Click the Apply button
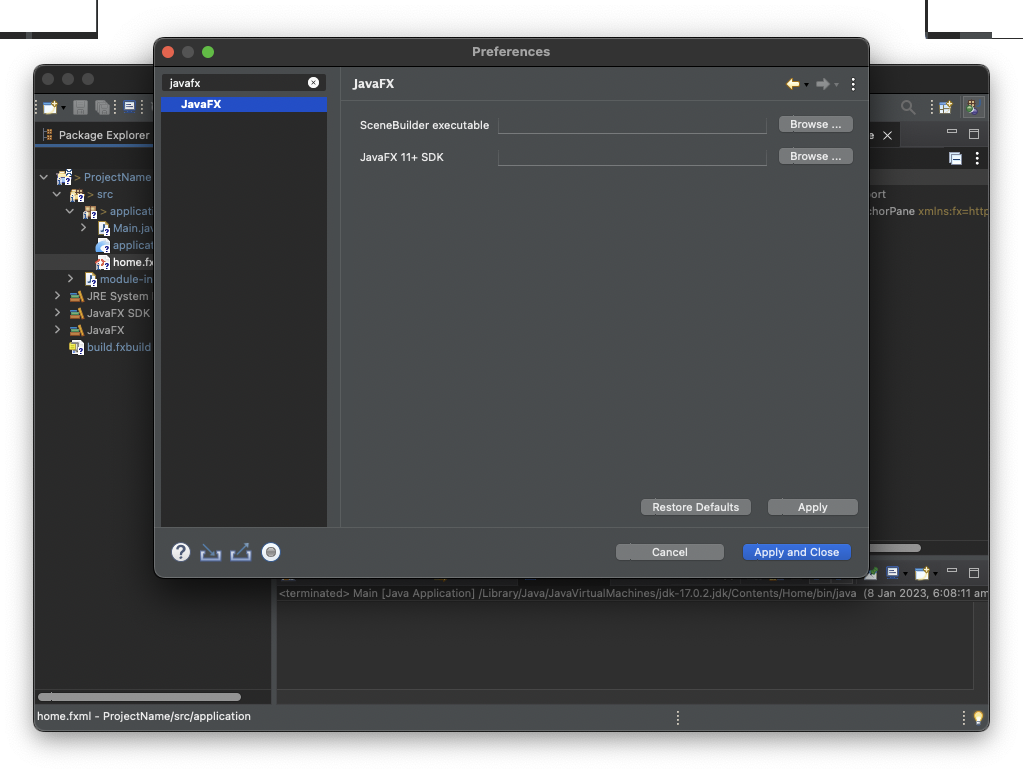1023x773 pixels. click(812, 507)
